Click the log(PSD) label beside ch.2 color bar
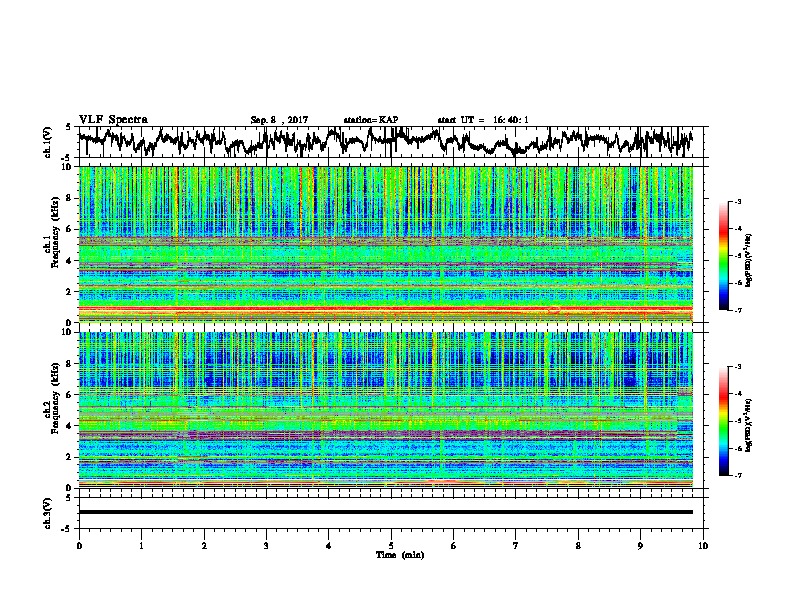 pos(748,425)
